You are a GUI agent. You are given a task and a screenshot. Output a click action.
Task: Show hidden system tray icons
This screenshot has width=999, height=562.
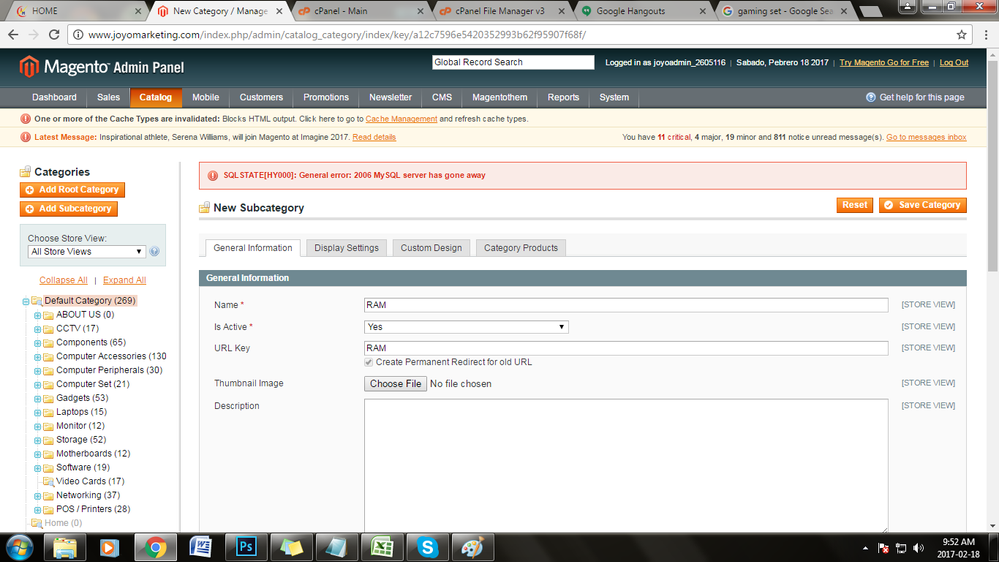(x=865, y=548)
